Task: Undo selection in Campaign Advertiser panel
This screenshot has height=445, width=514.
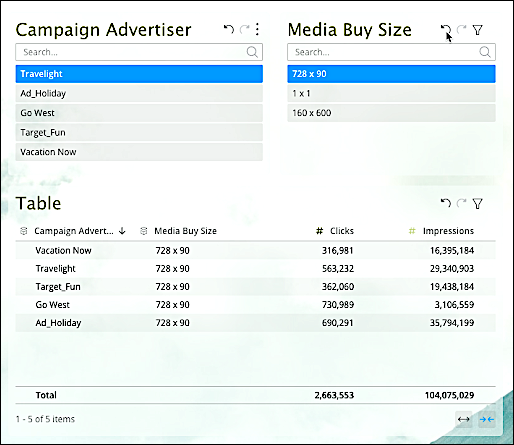Action: [229, 30]
